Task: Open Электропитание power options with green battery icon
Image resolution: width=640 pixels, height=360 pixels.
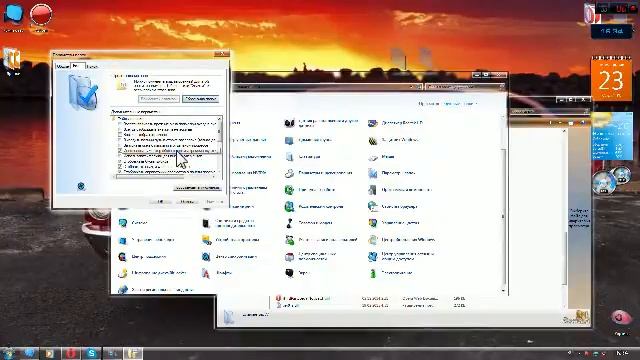Action: 390,273
